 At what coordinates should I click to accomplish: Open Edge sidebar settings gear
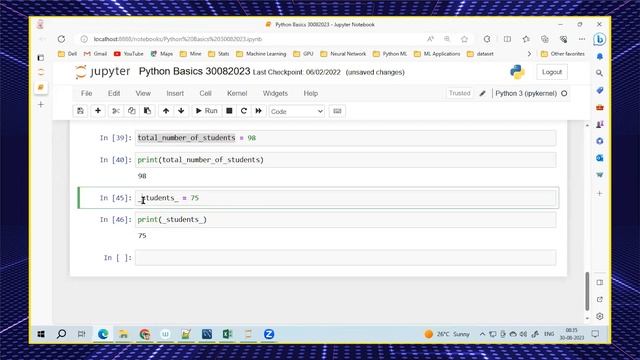click(600, 316)
